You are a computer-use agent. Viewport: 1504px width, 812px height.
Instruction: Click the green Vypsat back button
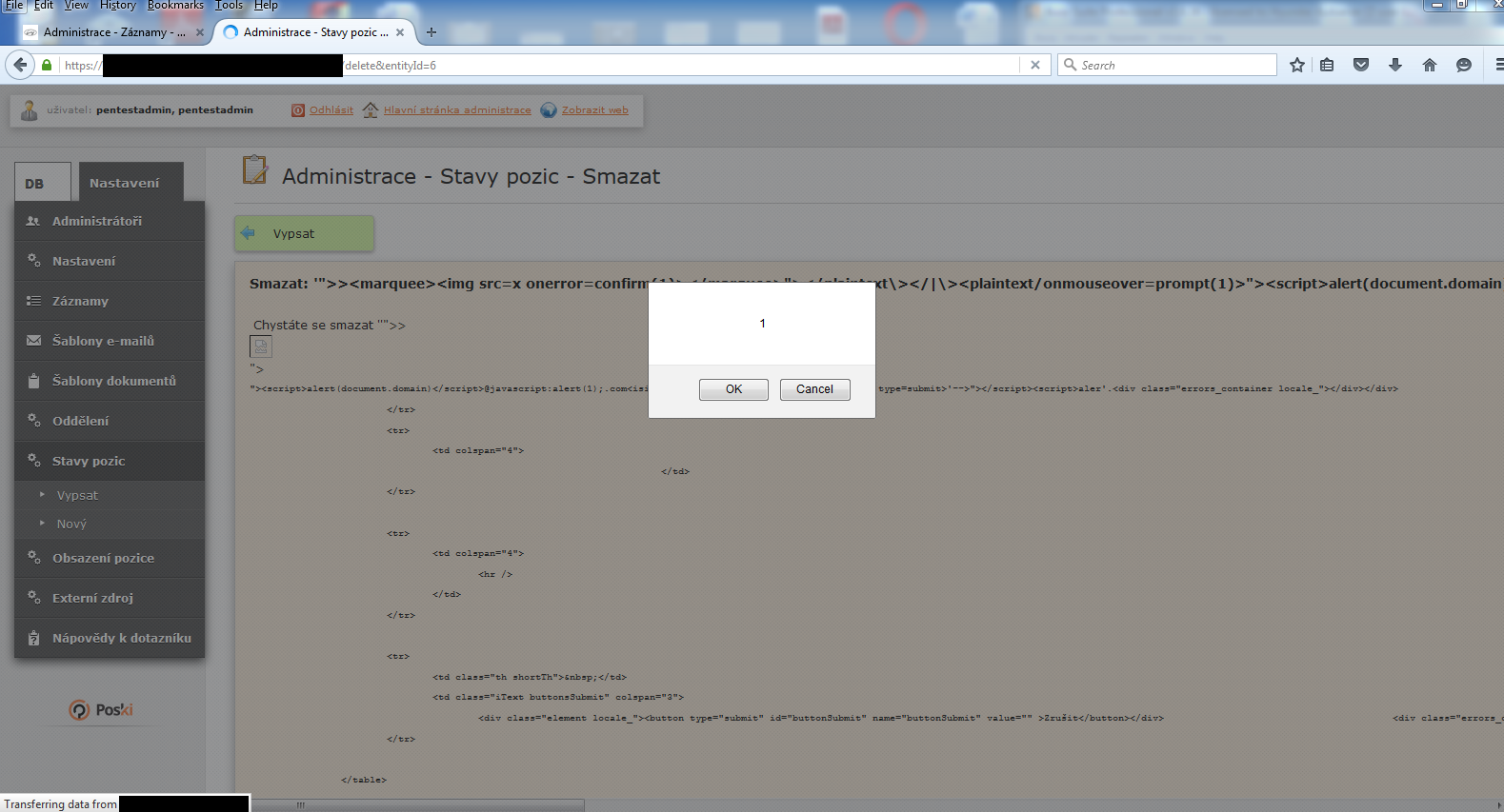304,233
